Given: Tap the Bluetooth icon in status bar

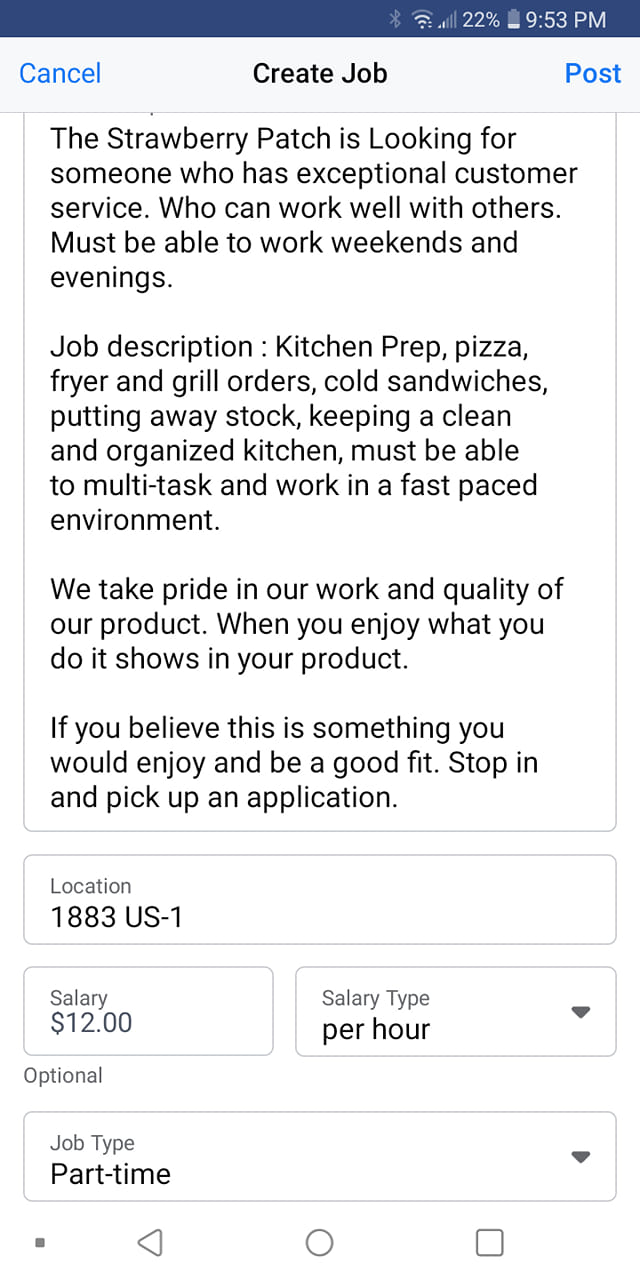Looking at the screenshot, I should (396, 19).
